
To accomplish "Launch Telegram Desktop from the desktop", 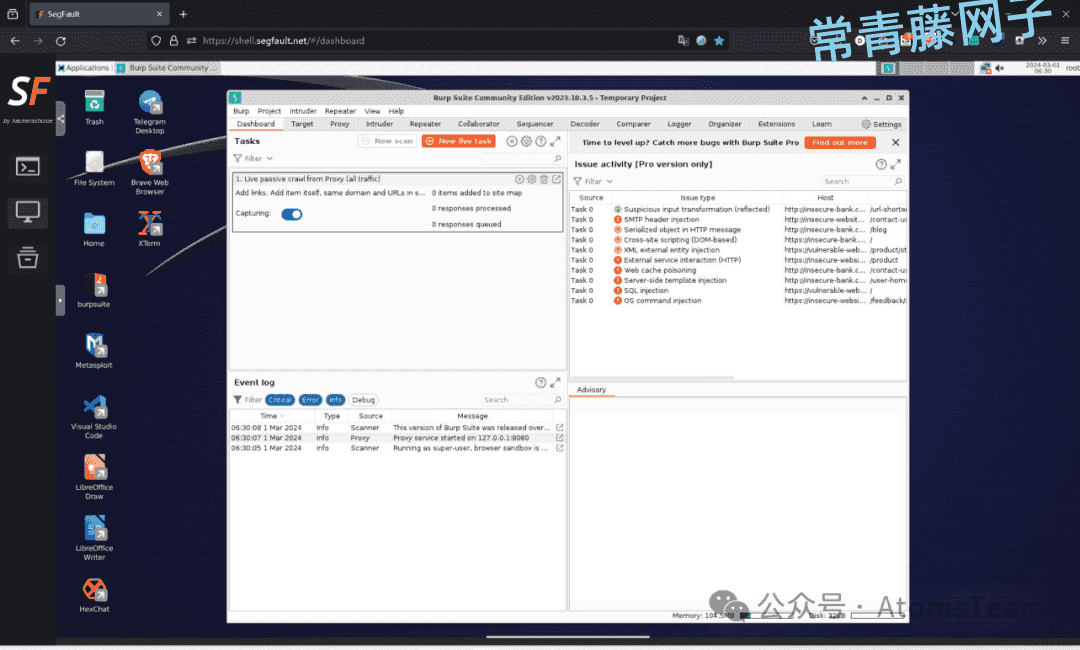I will tap(149, 112).
